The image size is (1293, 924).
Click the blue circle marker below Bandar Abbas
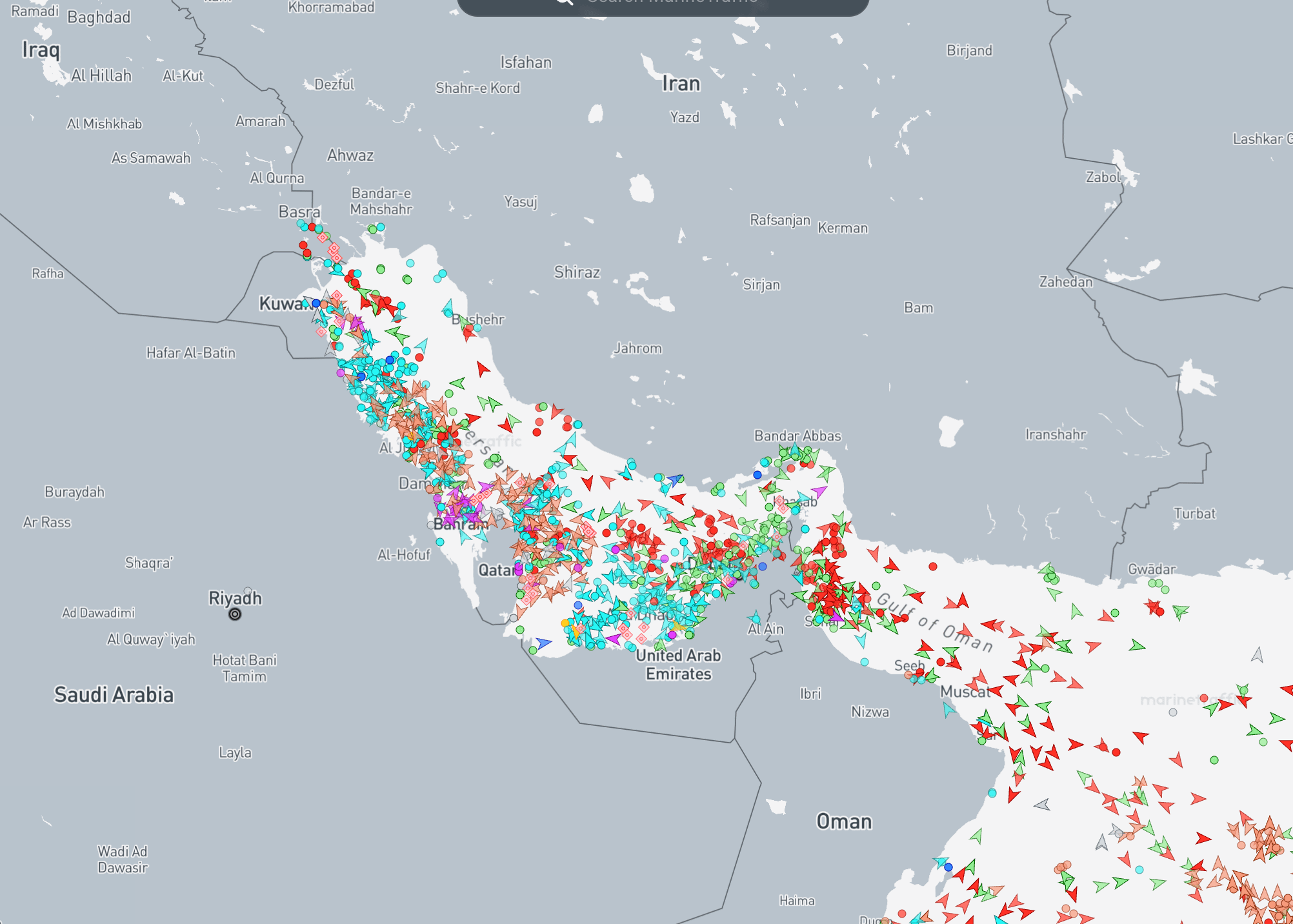[x=757, y=475]
